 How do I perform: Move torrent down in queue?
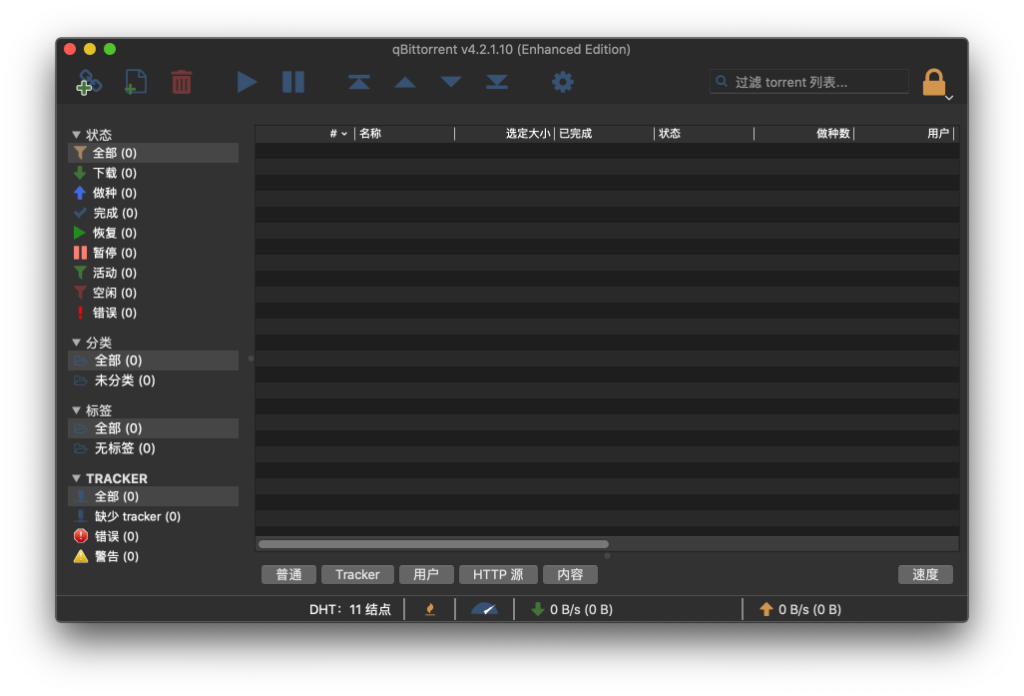451,82
